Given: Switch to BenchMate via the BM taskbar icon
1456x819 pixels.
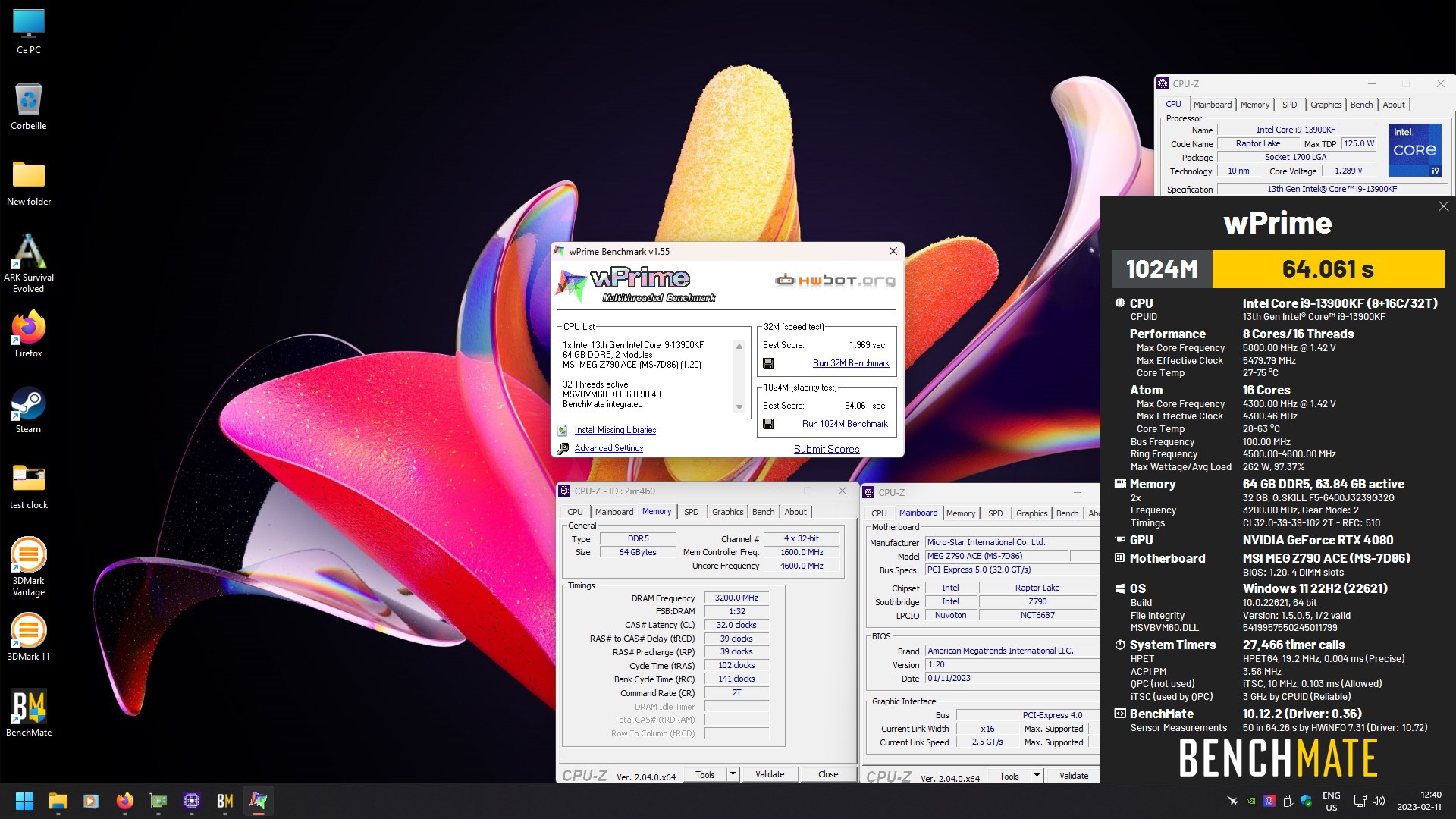Looking at the screenshot, I should (x=225, y=801).
